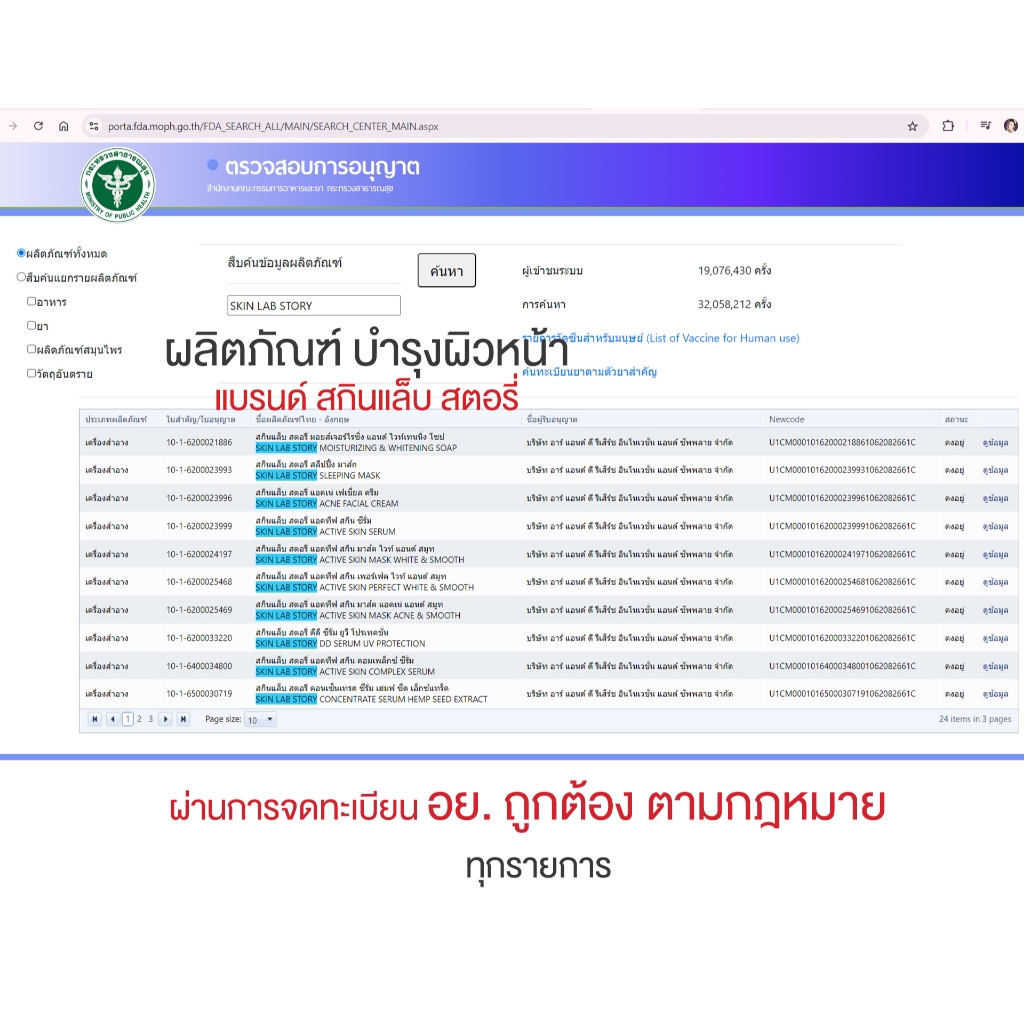Bookmark this page with the star icon

(x=912, y=126)
